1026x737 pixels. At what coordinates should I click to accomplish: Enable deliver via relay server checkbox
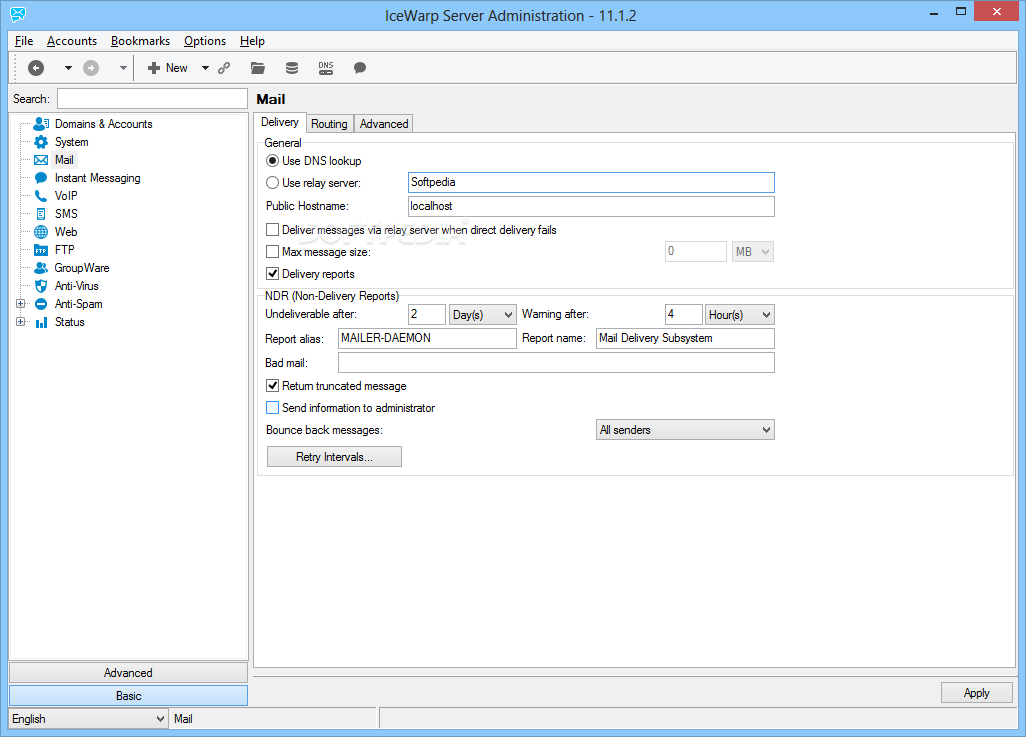click(272, 230)
